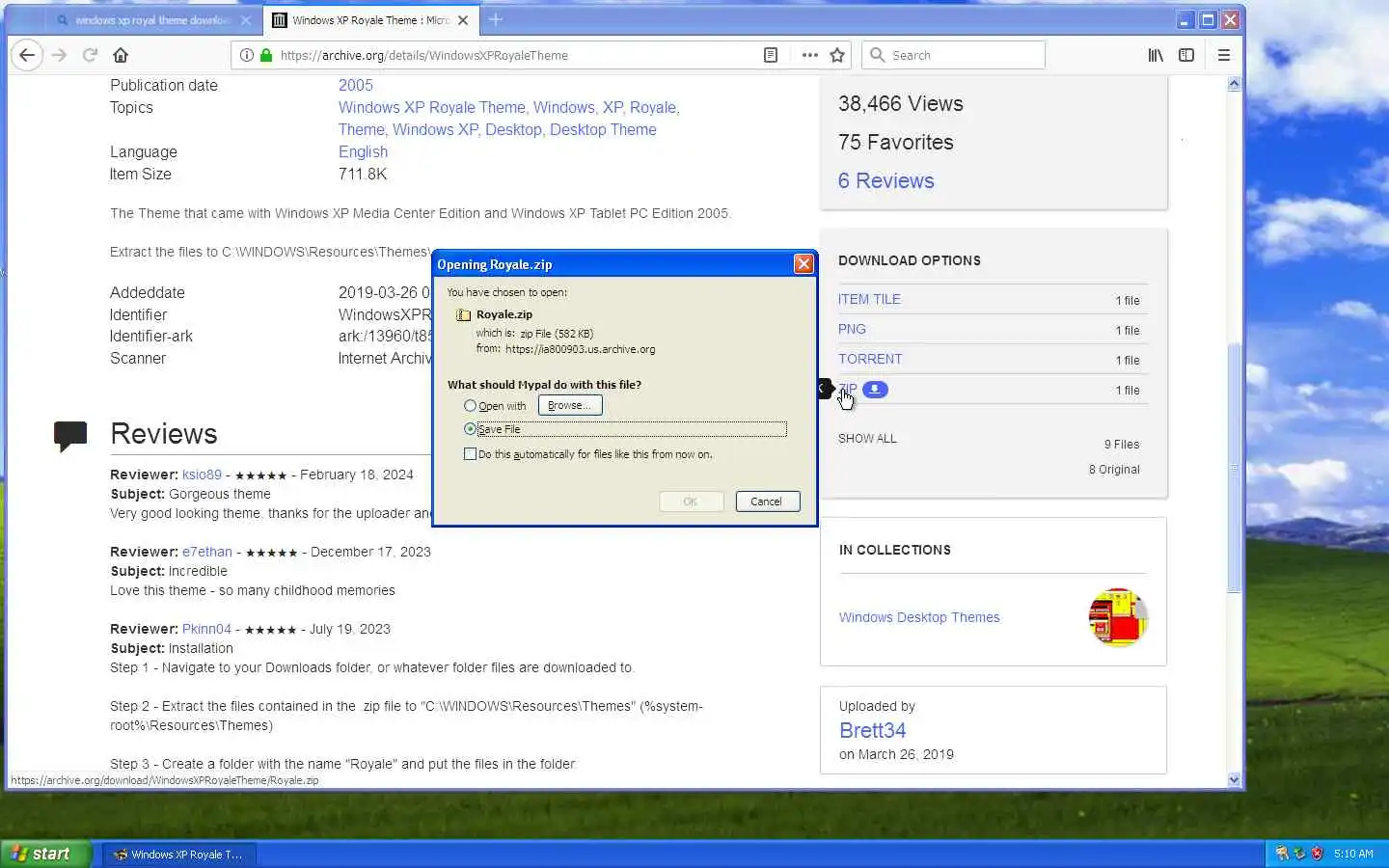The height and width of the screenshot is (868, 1389).
Task: Show site information icon in address bar
Action: [247, 55]
